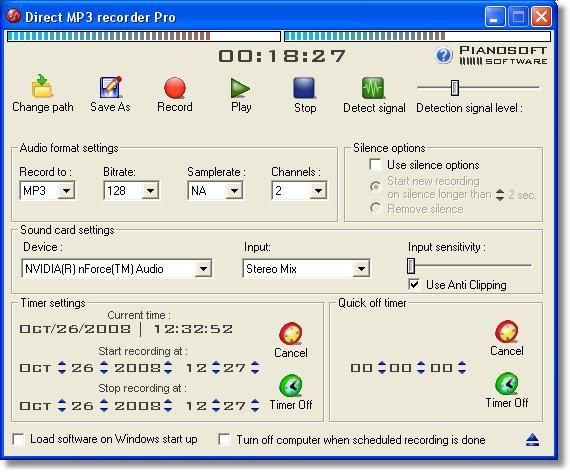Click Quick off timer seconds spinner

point(462,368)
